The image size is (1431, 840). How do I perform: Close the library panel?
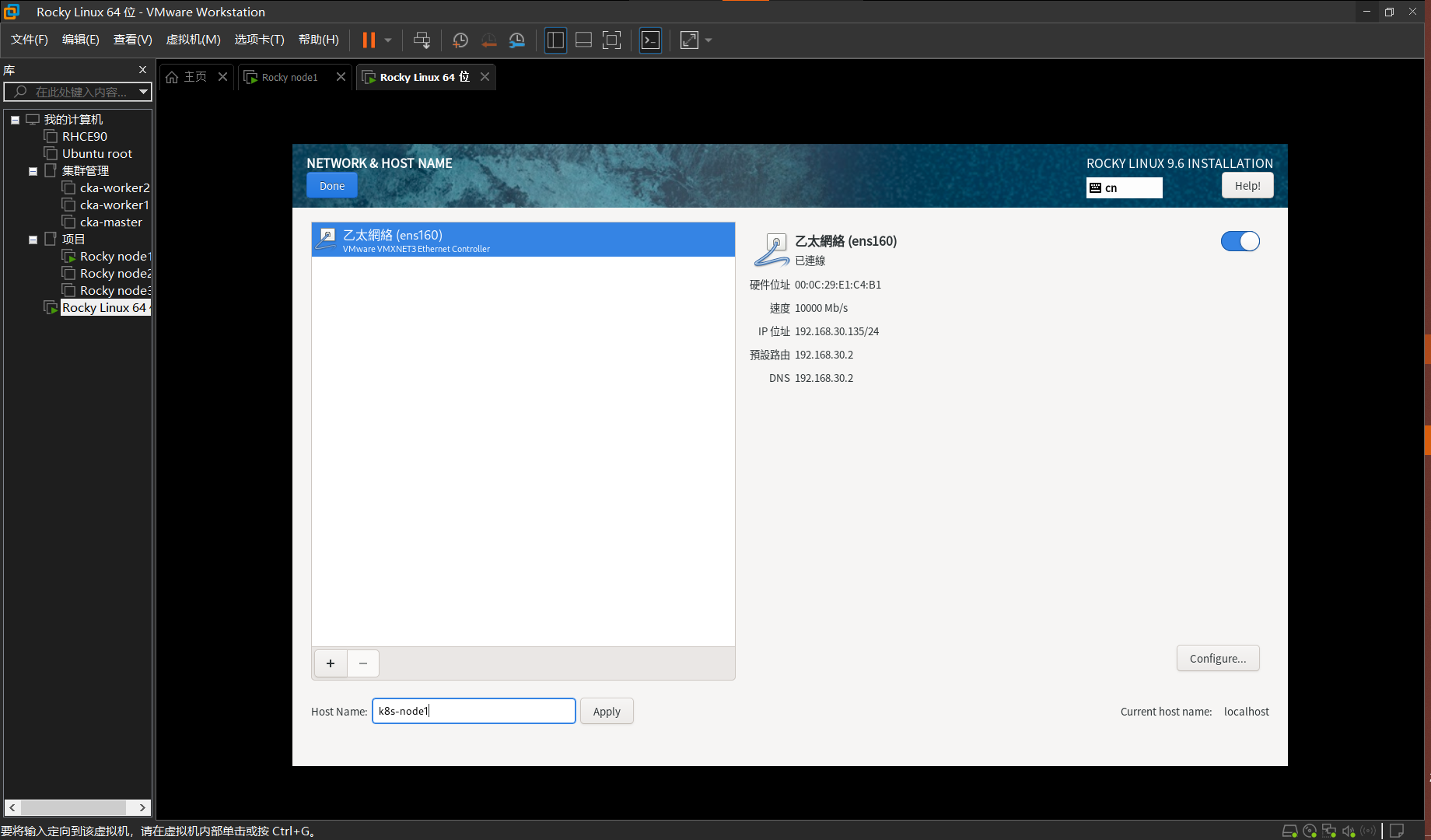[142, 69]
